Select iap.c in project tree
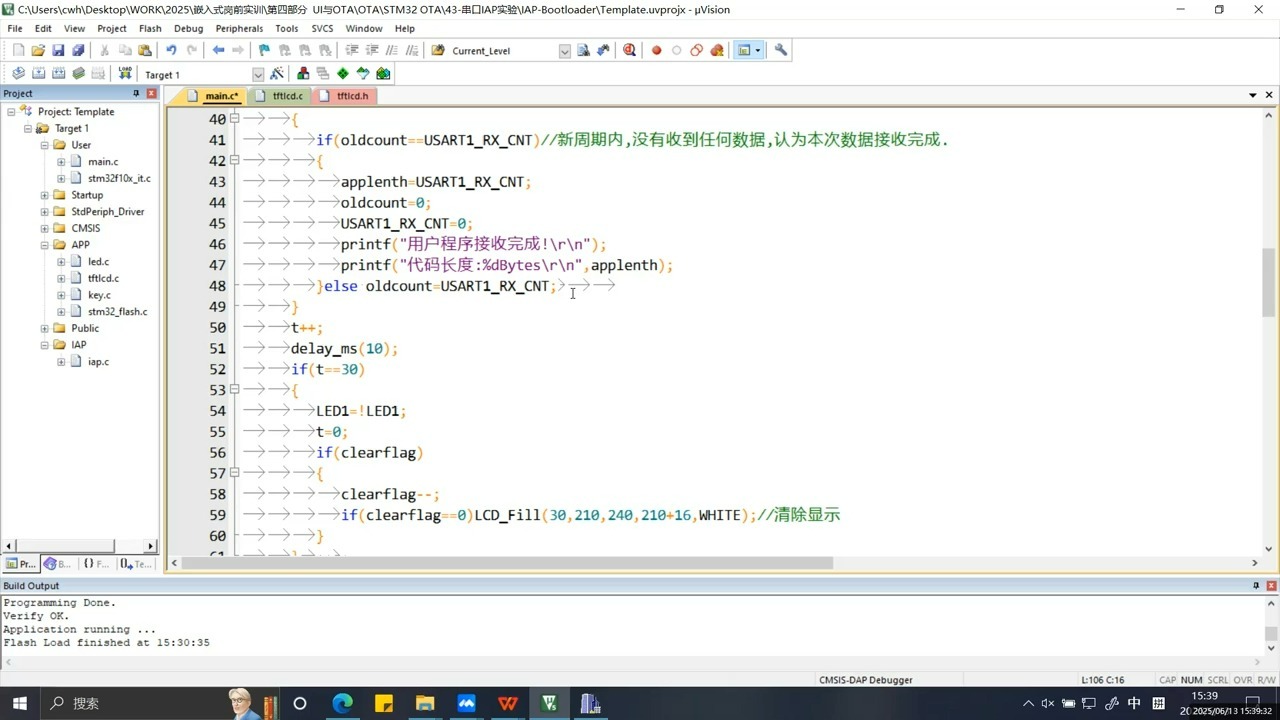 point(98,362)
